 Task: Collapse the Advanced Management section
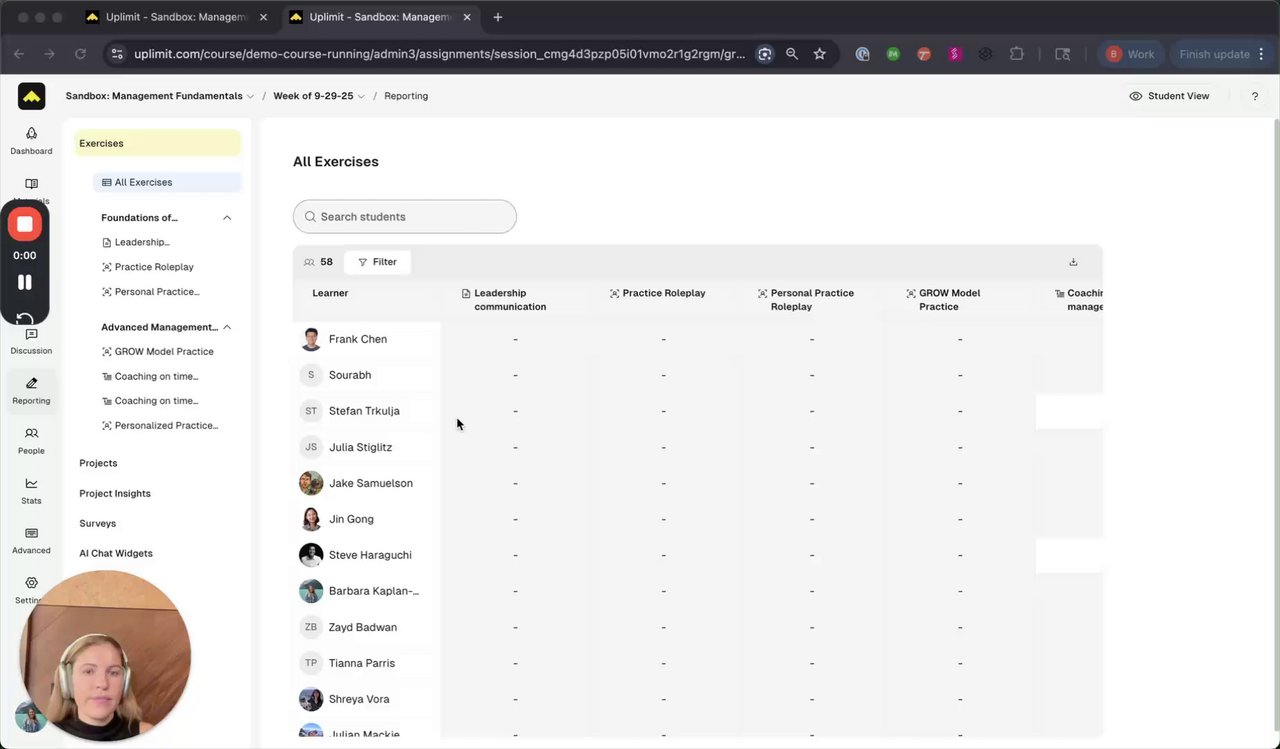click(x=227, y=327)
